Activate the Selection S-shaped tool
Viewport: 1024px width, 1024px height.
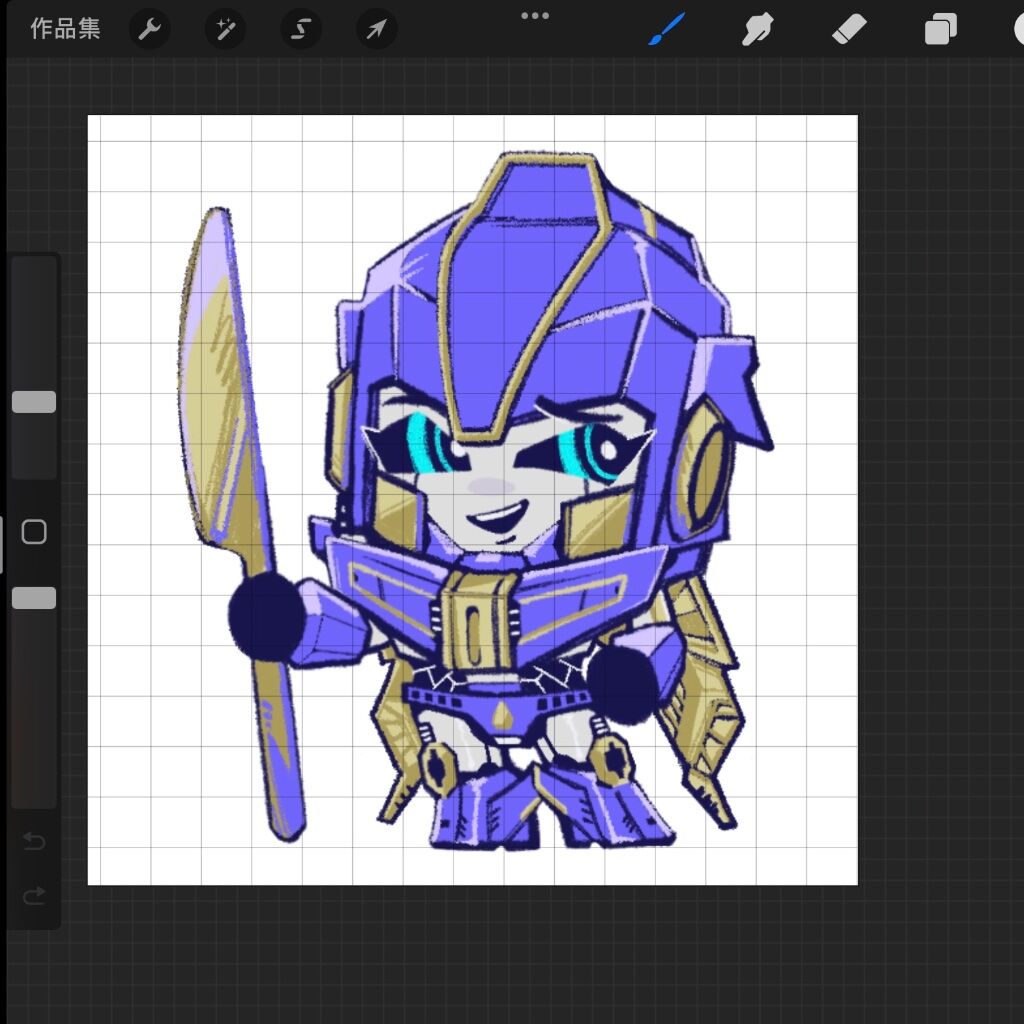pos(300,29)
